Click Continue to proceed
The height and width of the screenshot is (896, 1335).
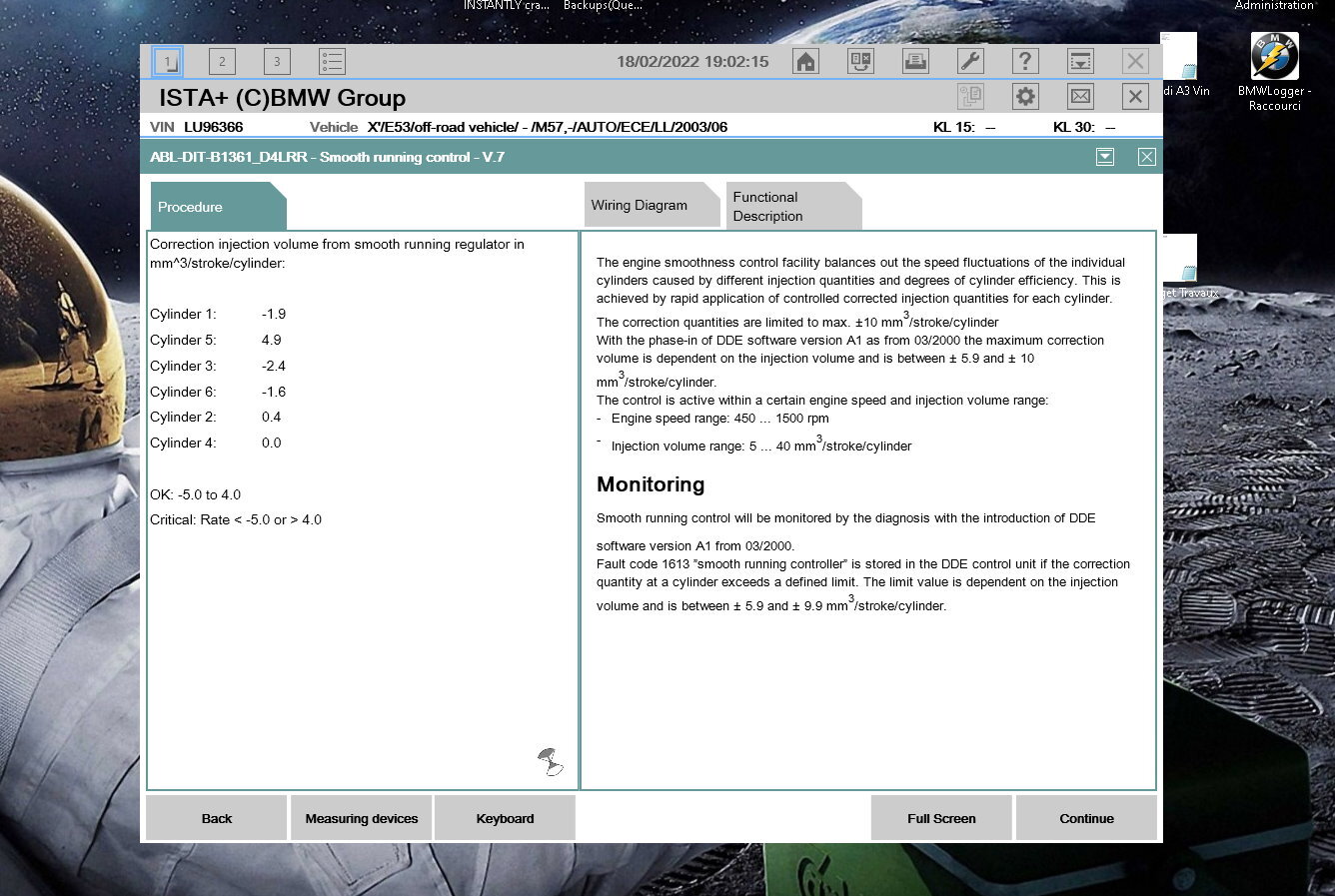1086,818
